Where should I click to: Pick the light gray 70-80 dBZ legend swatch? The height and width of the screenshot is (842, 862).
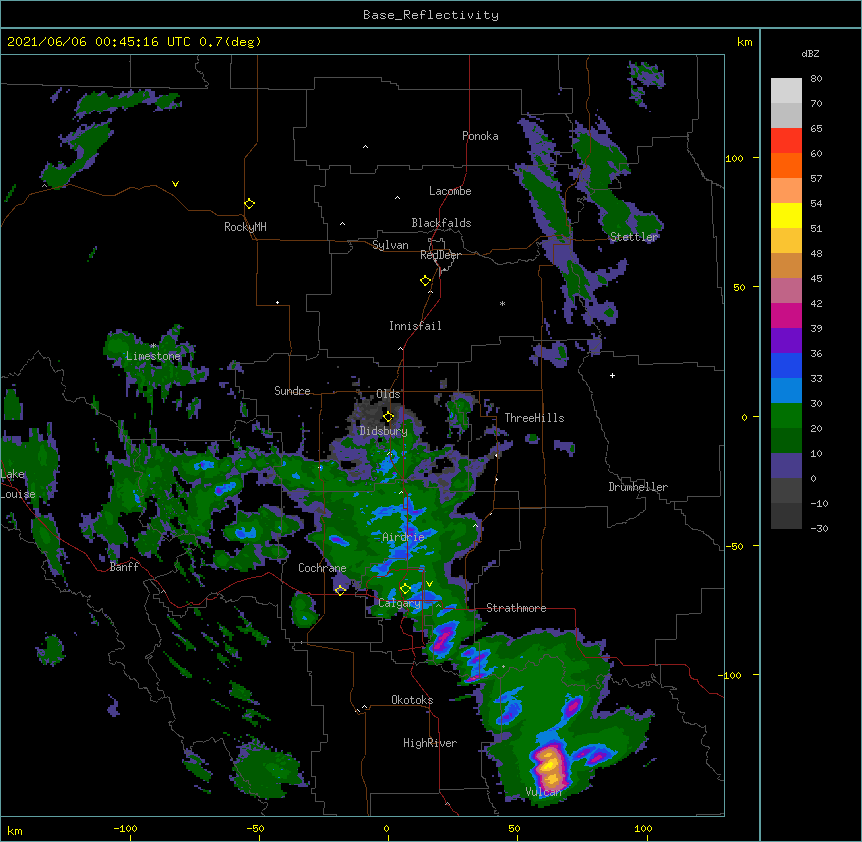point(786,91)
